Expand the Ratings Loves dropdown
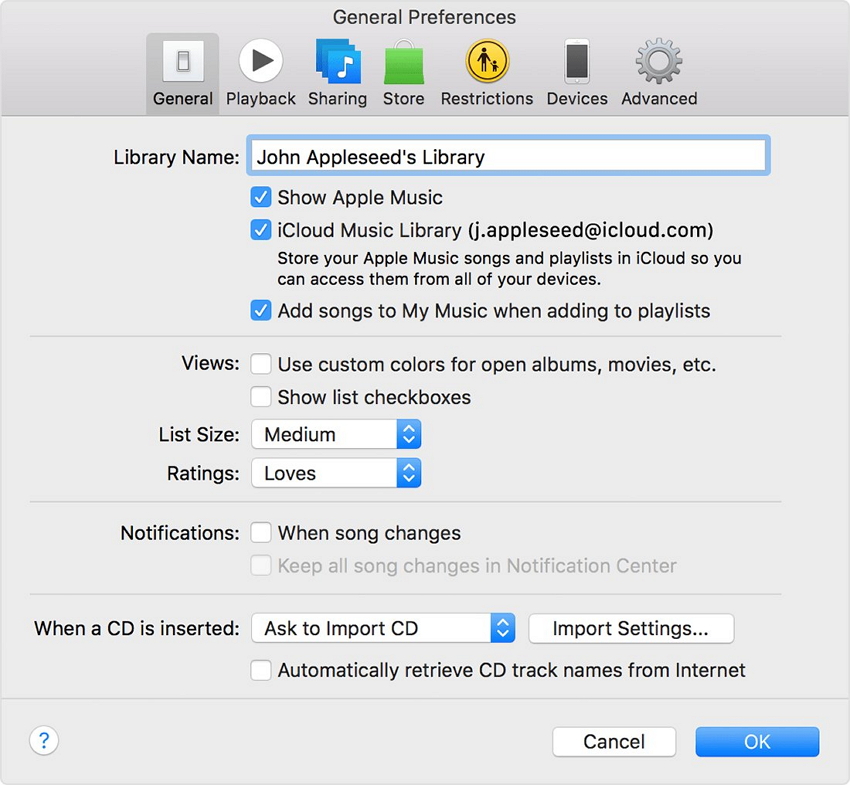This screenshot has height=785, width=850. coord(336,473)
